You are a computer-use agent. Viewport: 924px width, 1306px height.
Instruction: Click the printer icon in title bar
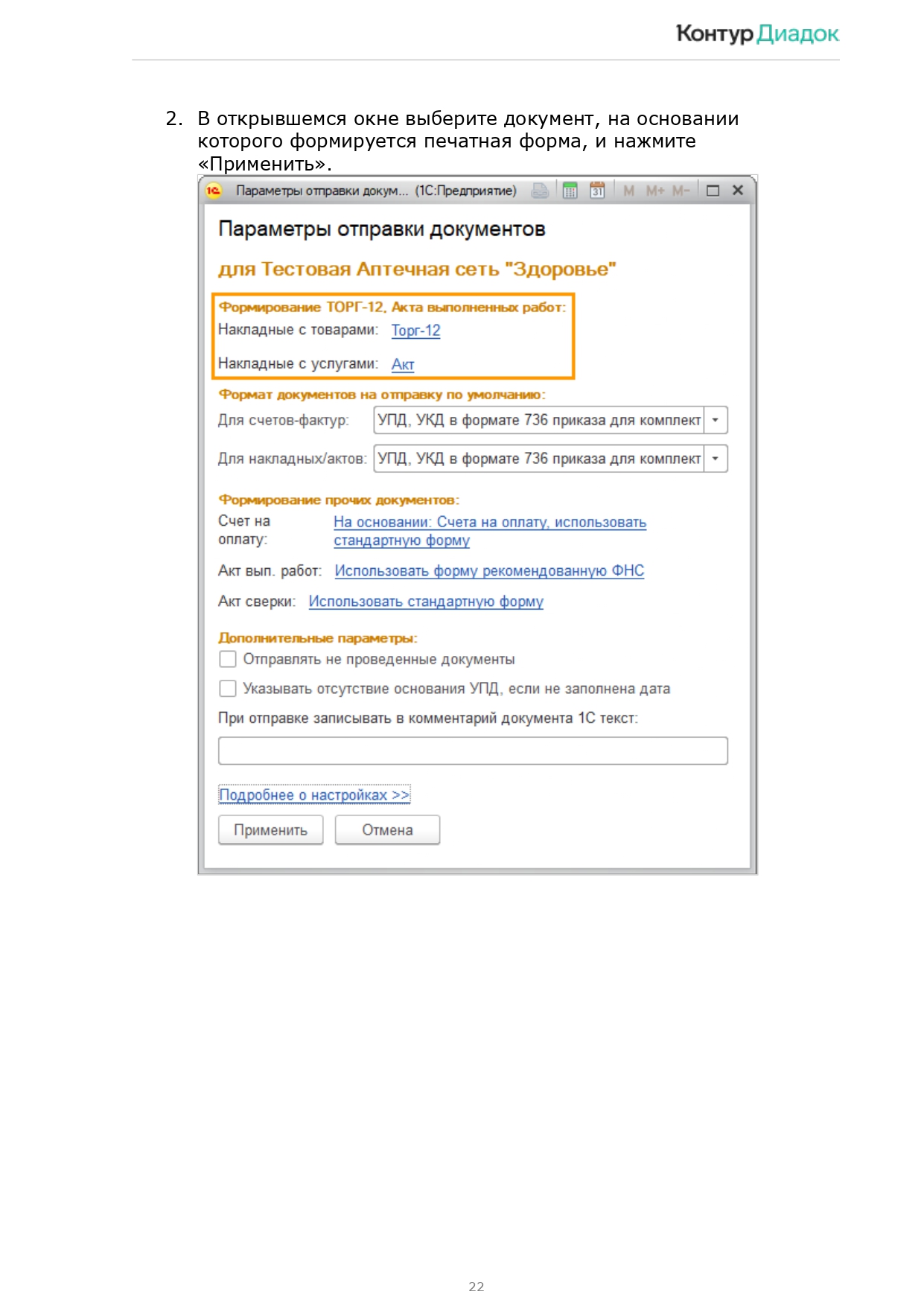pyautogui.click(x=540, y=191)
